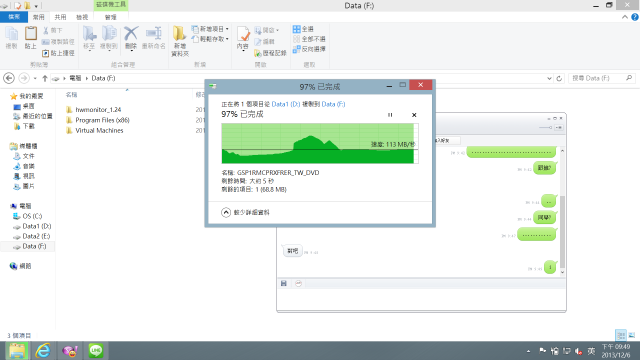Click the muted volume icon in system tray
The image size is (640, 360).
[x=578, y=351]
